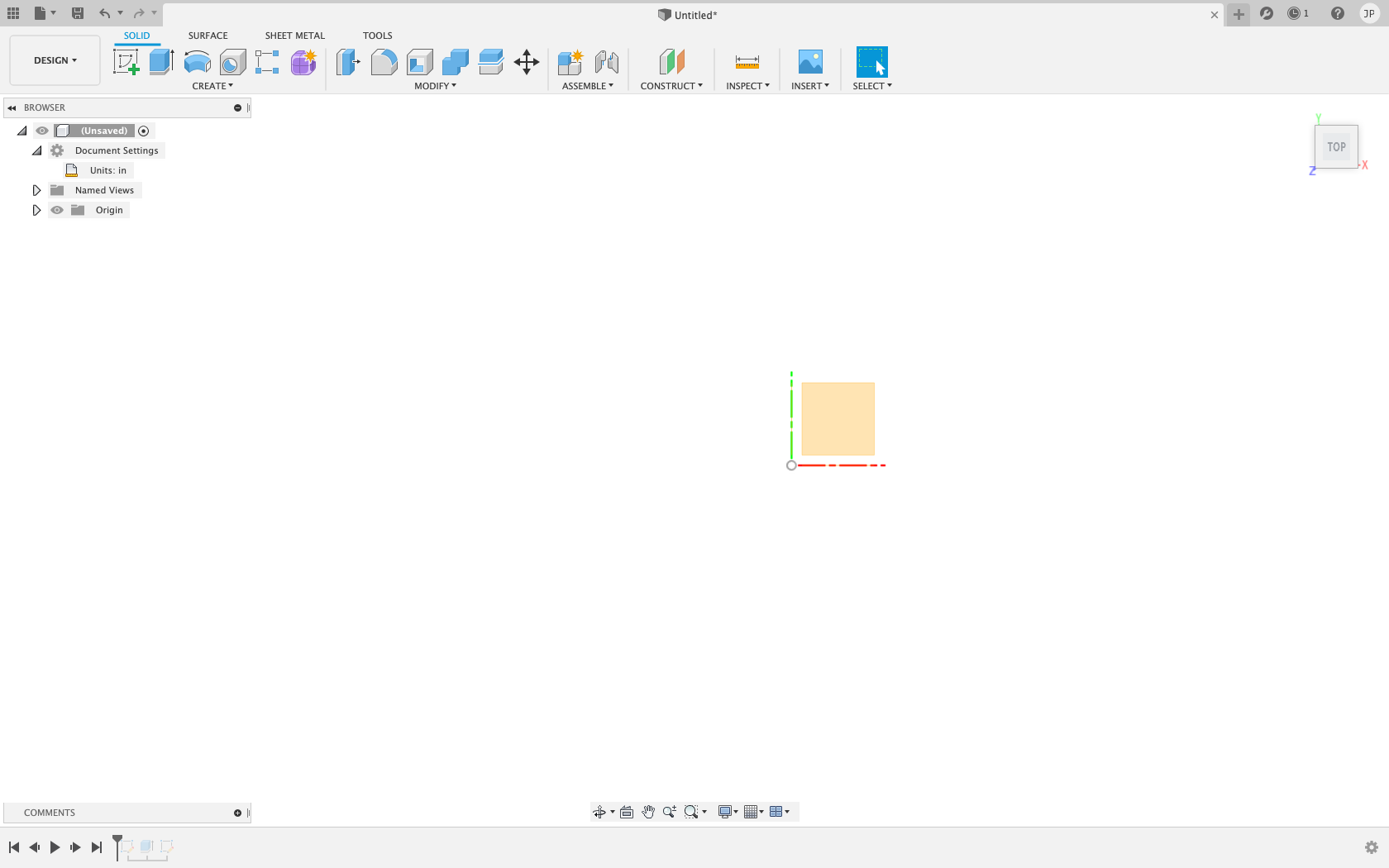This screenshot has width=1389, height=868.
Task: Activate the Select window tool
Action: coord(871,62)
